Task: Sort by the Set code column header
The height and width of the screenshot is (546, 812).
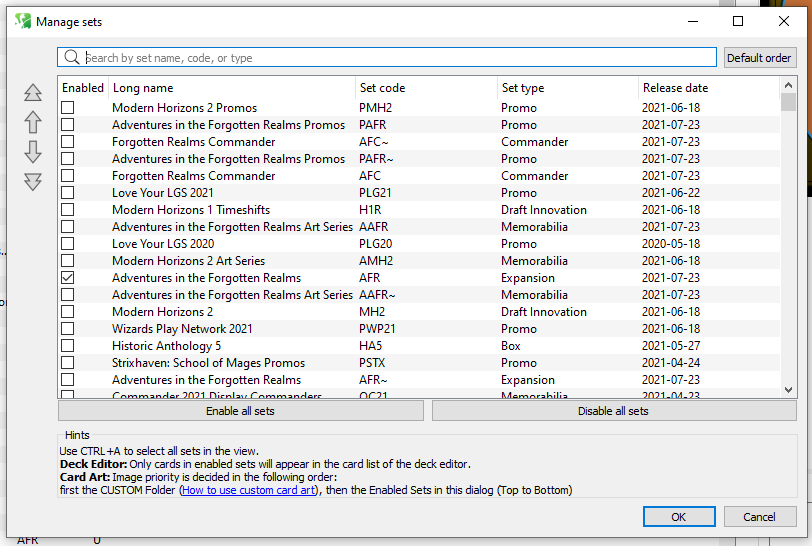Action: (426, 88)
